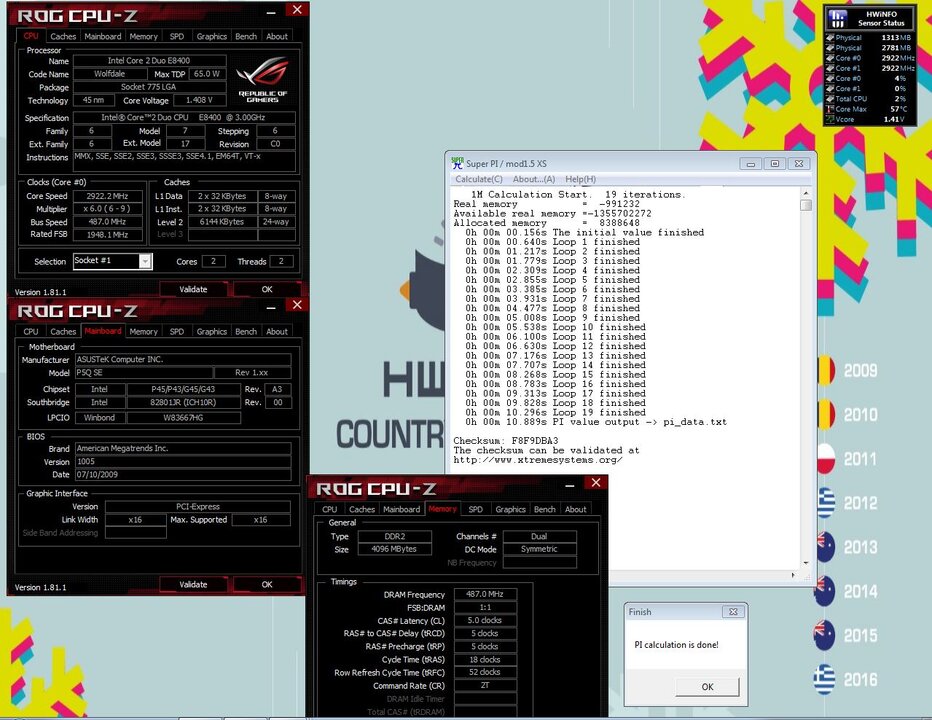Switch to SPD tab in Memory CPU-Z window
Viewport: 932px width, 720px height.
(x=476, y=510)
